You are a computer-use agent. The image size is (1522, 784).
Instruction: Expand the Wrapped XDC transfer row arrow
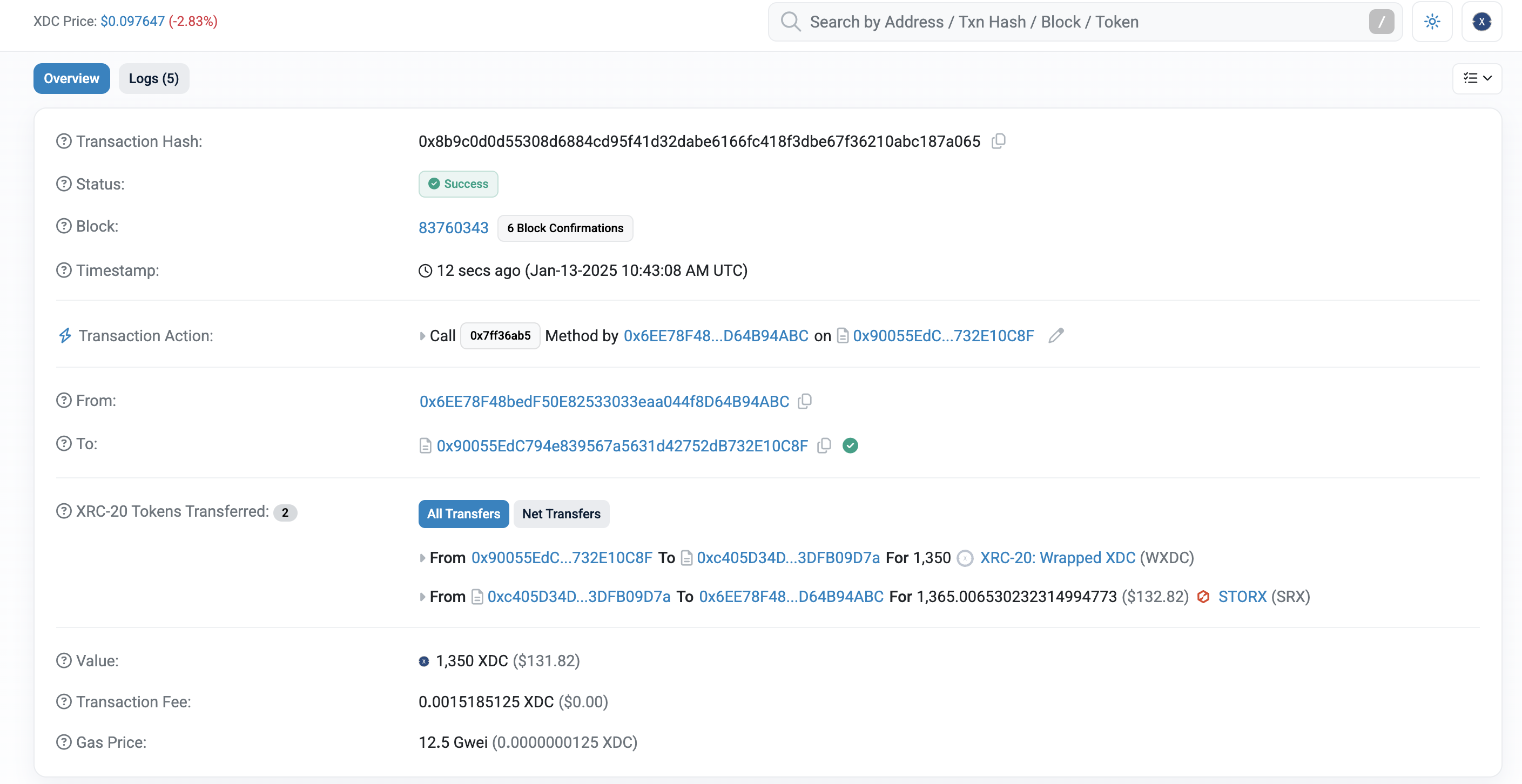tap(422, 558)
